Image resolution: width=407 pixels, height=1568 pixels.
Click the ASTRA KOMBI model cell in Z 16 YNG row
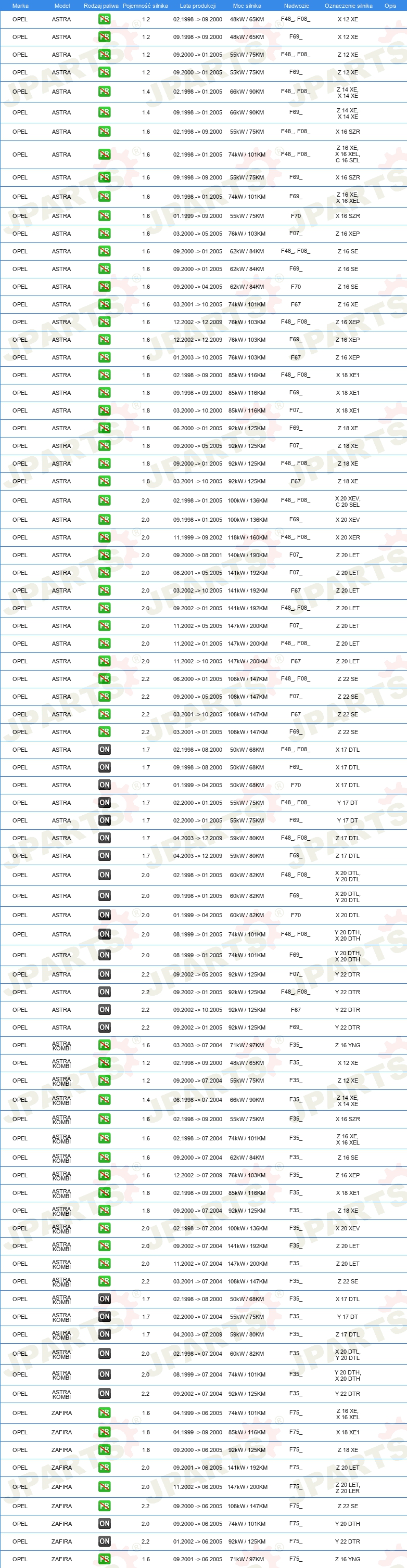pyautogui.click(x=61, y=1045)
